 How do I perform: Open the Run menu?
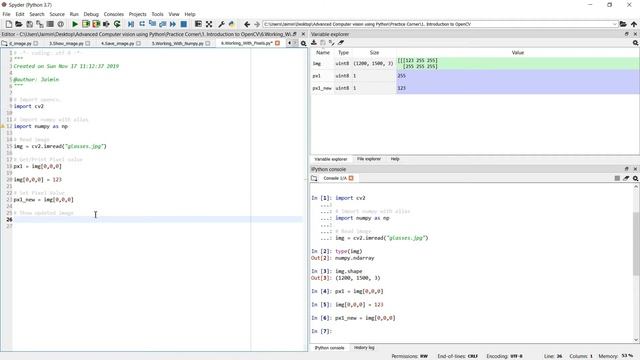click(x=74, y=14)
